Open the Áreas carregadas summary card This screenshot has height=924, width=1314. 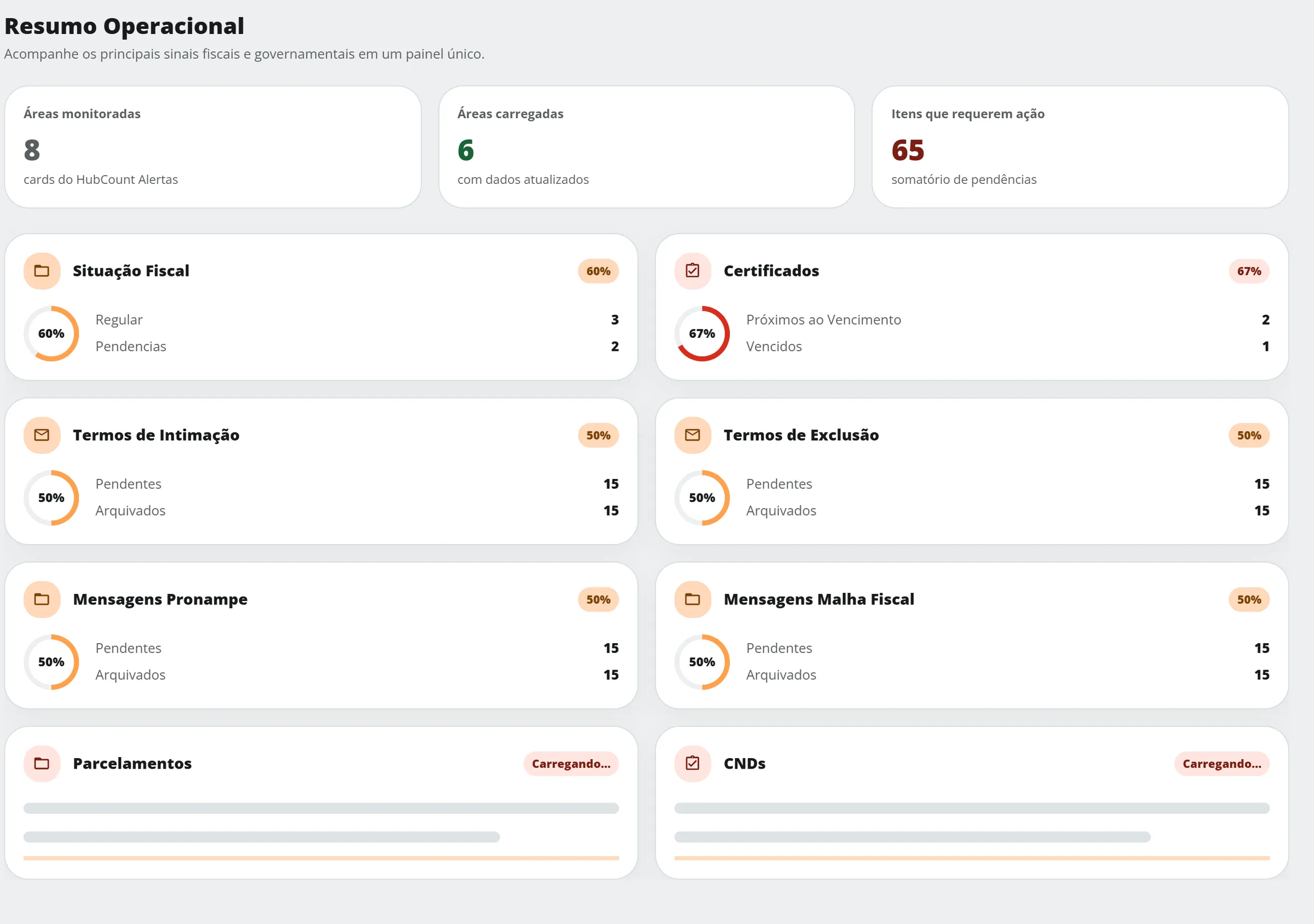(647, 147)
